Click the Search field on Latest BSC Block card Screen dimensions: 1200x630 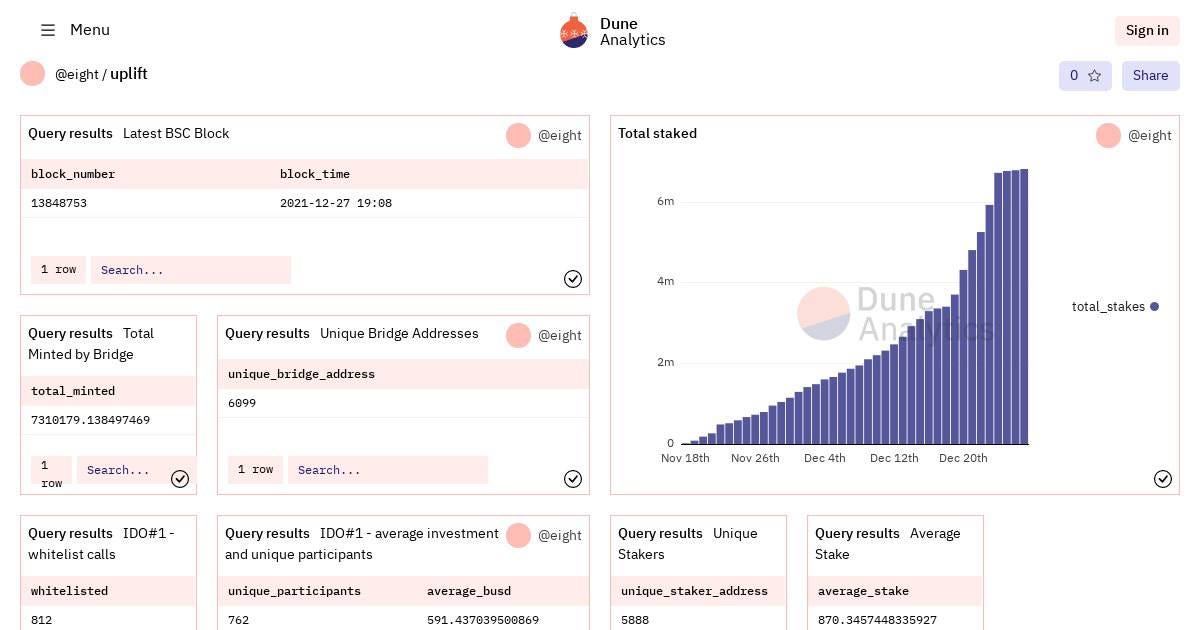[190, 270]
